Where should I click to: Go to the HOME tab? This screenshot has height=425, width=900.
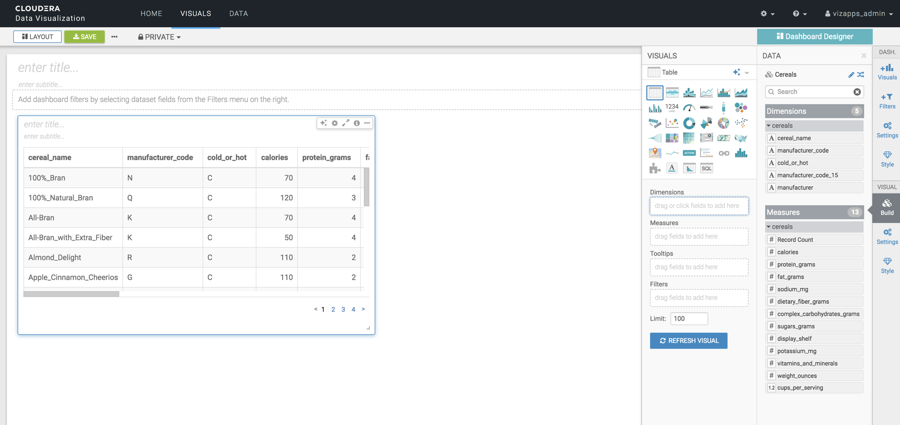151,14
